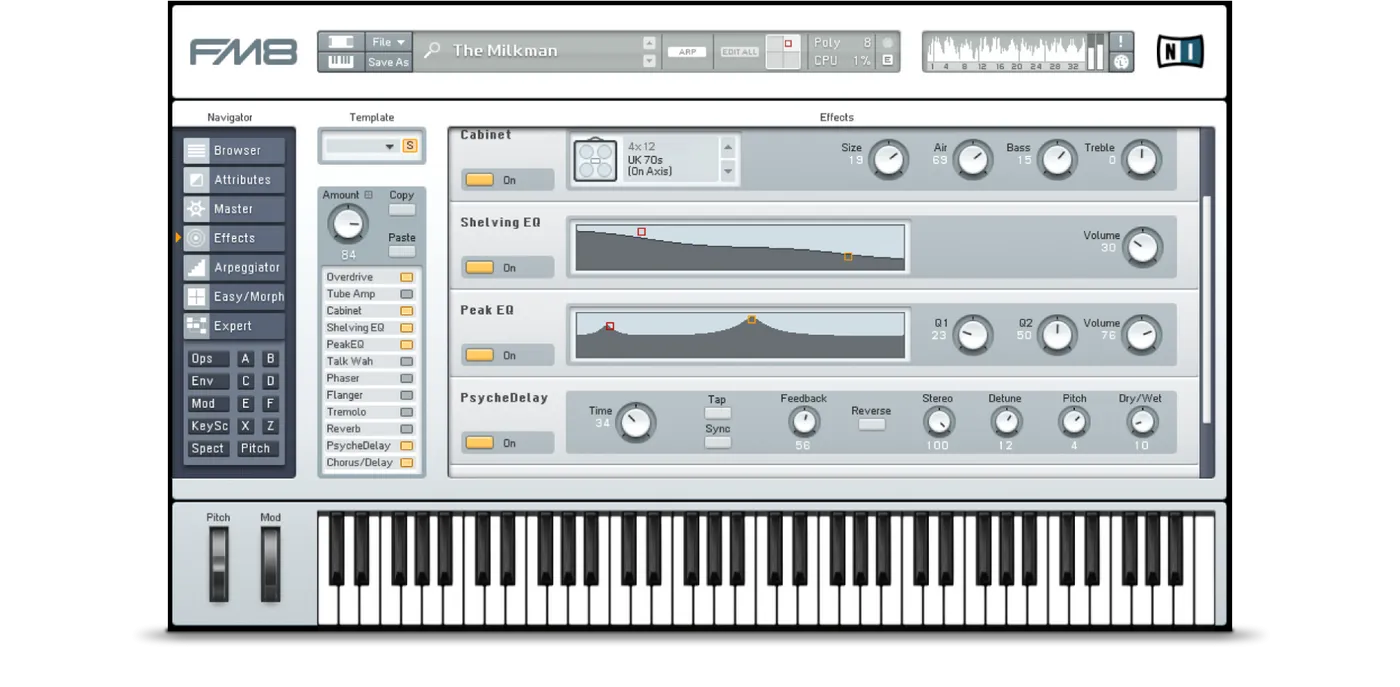Screen dimensions: 1400x687
Task: Click the Peak EQ orange curve handle
Action: coord(752,320)
